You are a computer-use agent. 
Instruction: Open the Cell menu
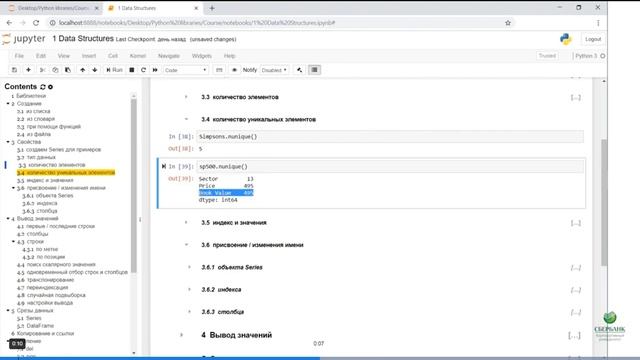tap(113, 56)
